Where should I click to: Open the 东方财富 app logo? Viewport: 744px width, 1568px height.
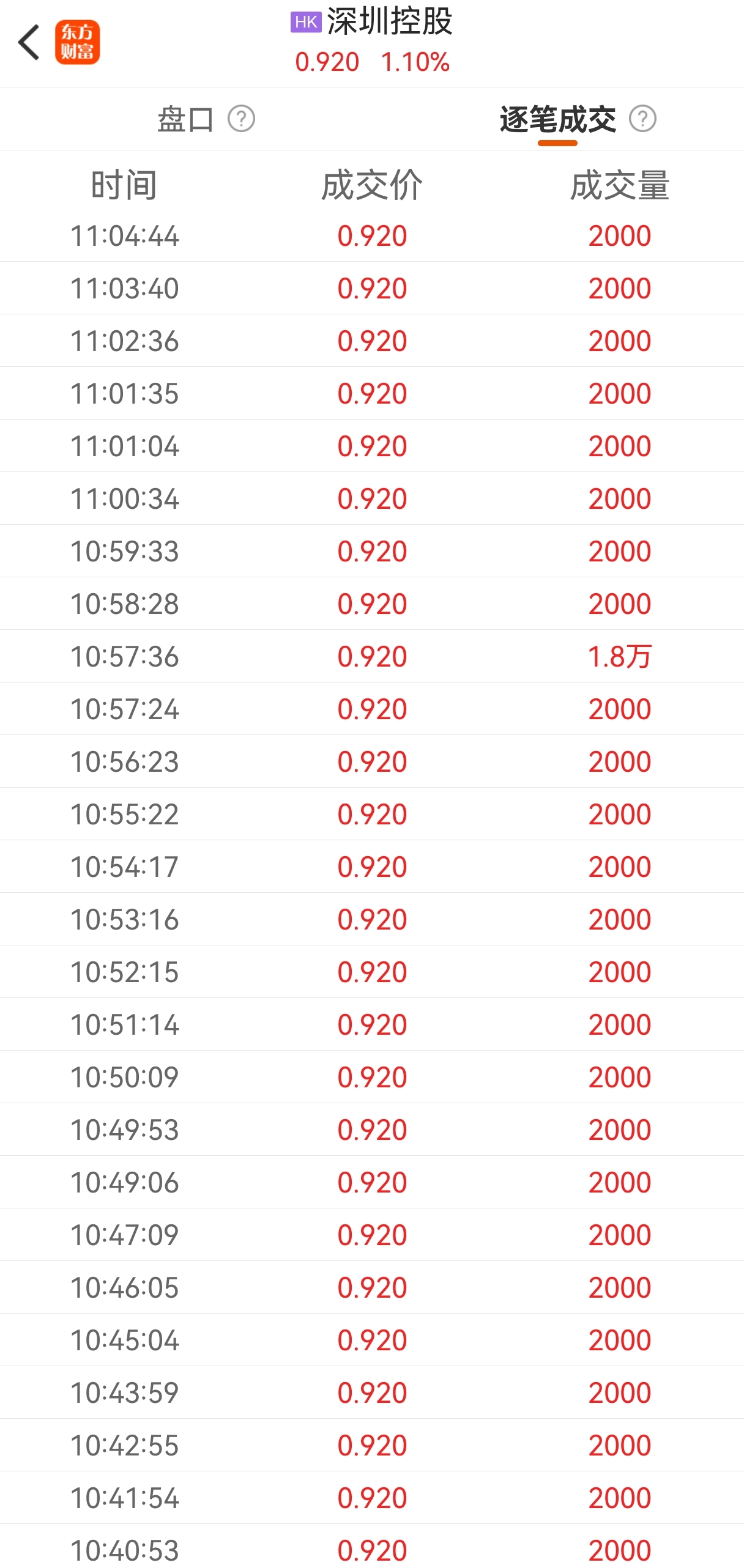[x=77, y=43]
